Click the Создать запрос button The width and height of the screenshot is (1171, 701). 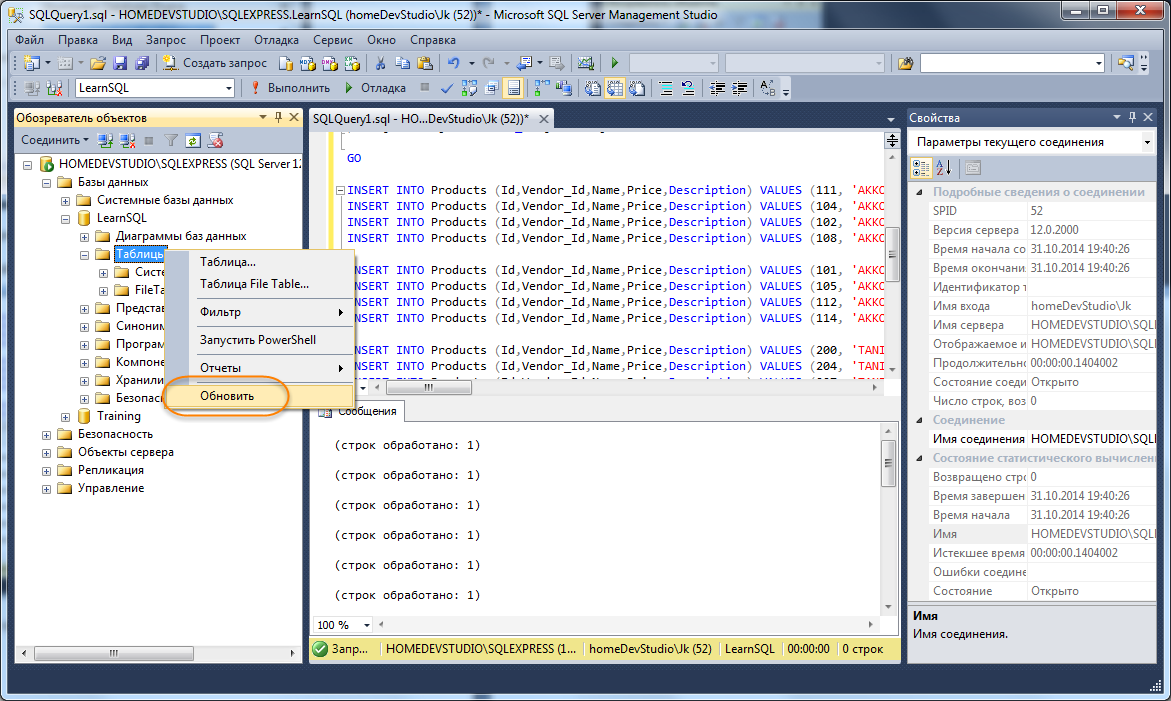point(214,63)
